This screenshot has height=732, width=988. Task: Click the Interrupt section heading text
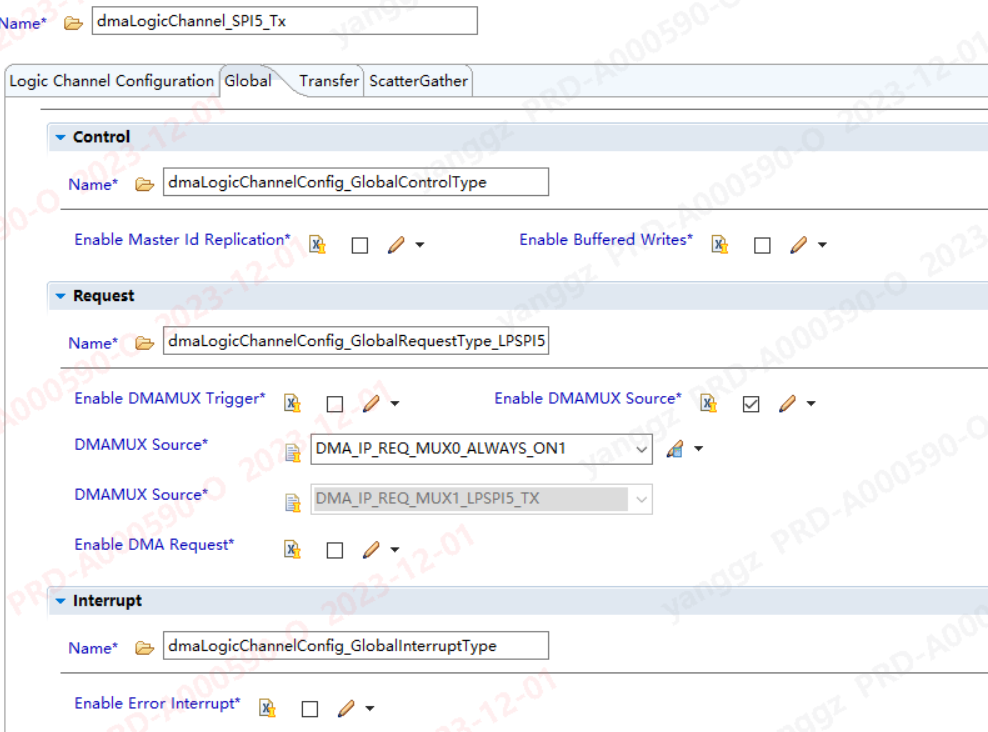pyautogui.click(x=107, y=600)
